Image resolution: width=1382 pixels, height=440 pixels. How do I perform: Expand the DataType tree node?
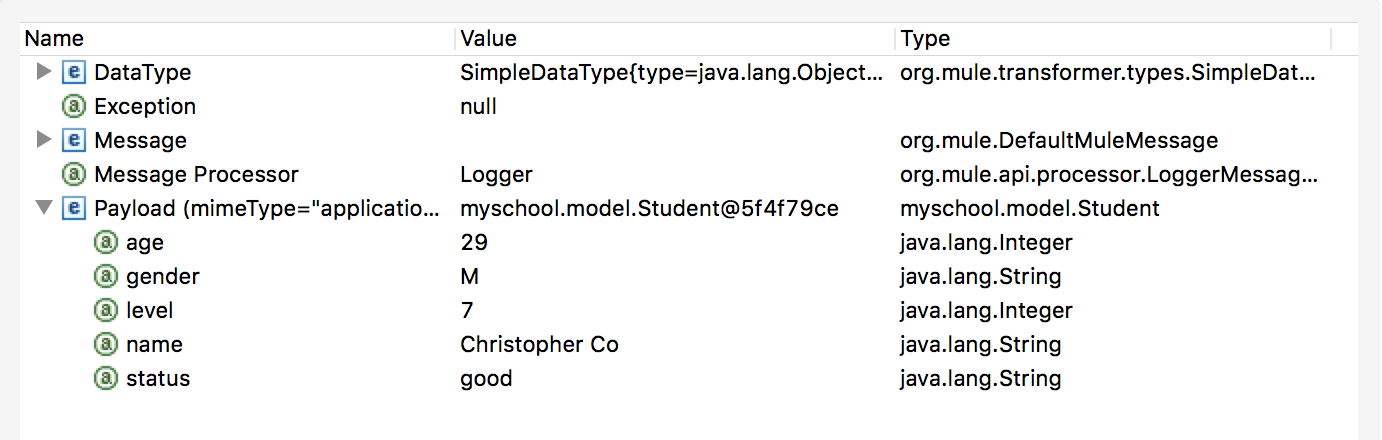(x=43, y=72)
